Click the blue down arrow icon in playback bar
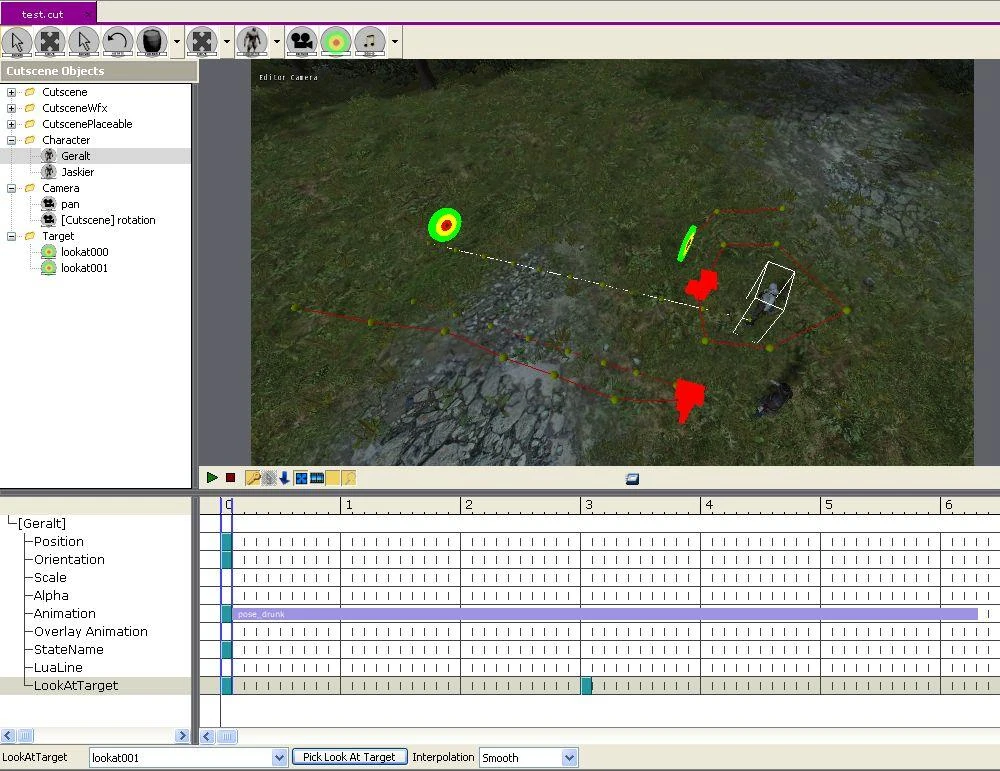Viewport: 1000px width, 771px height. (x=284, y=478)
